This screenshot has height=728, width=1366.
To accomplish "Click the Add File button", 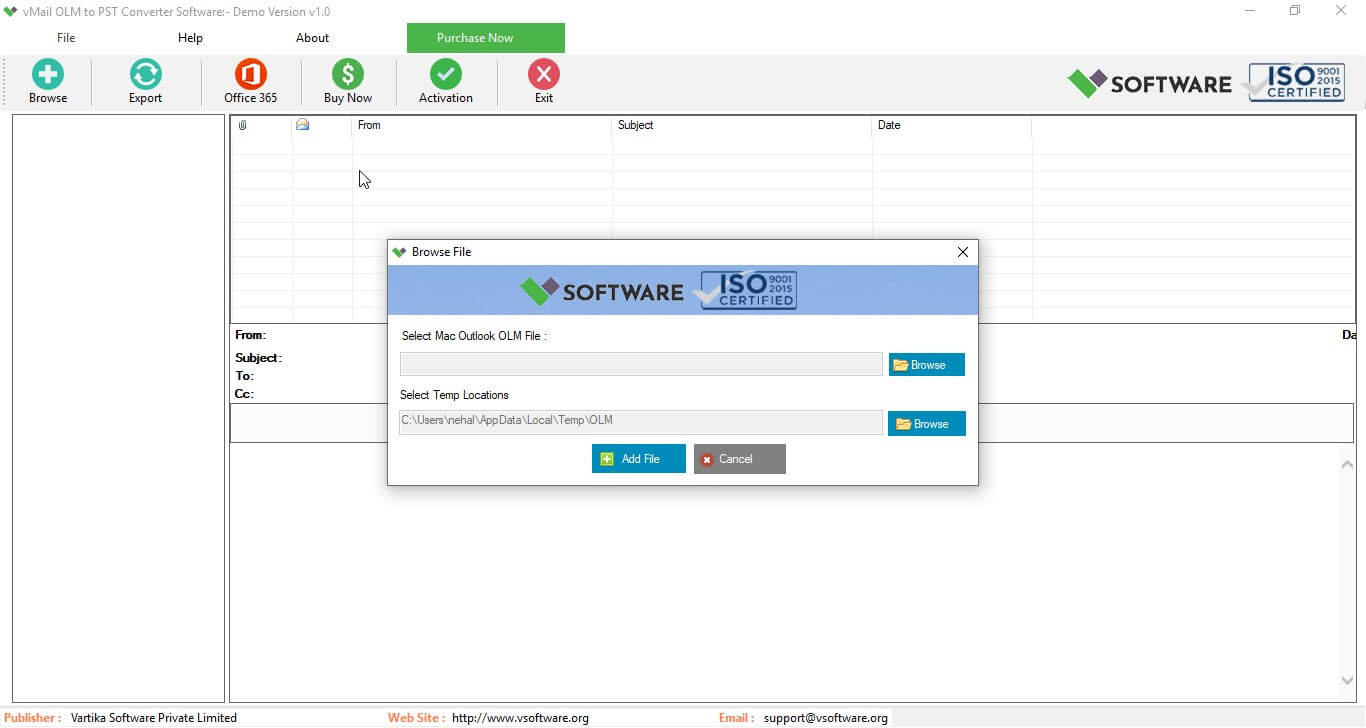I will (x=639, y=459).
